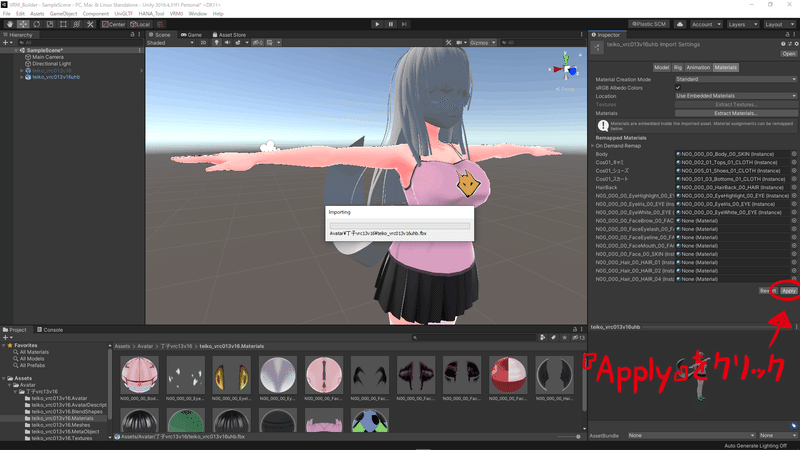Toggle scene effects icon

tap(238, 42)
